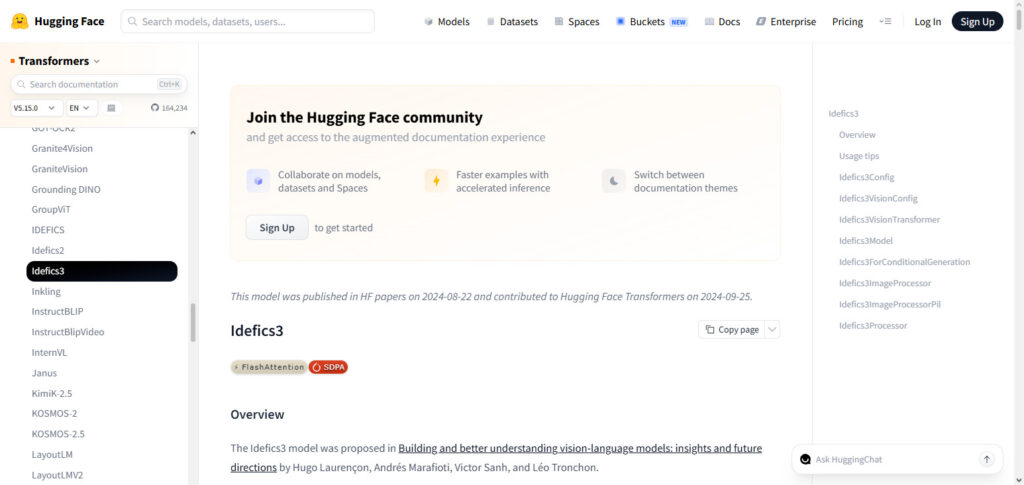
Task: Open GraniteVision in sidebar
Action: pyautogui.click(x=59, y=169)
